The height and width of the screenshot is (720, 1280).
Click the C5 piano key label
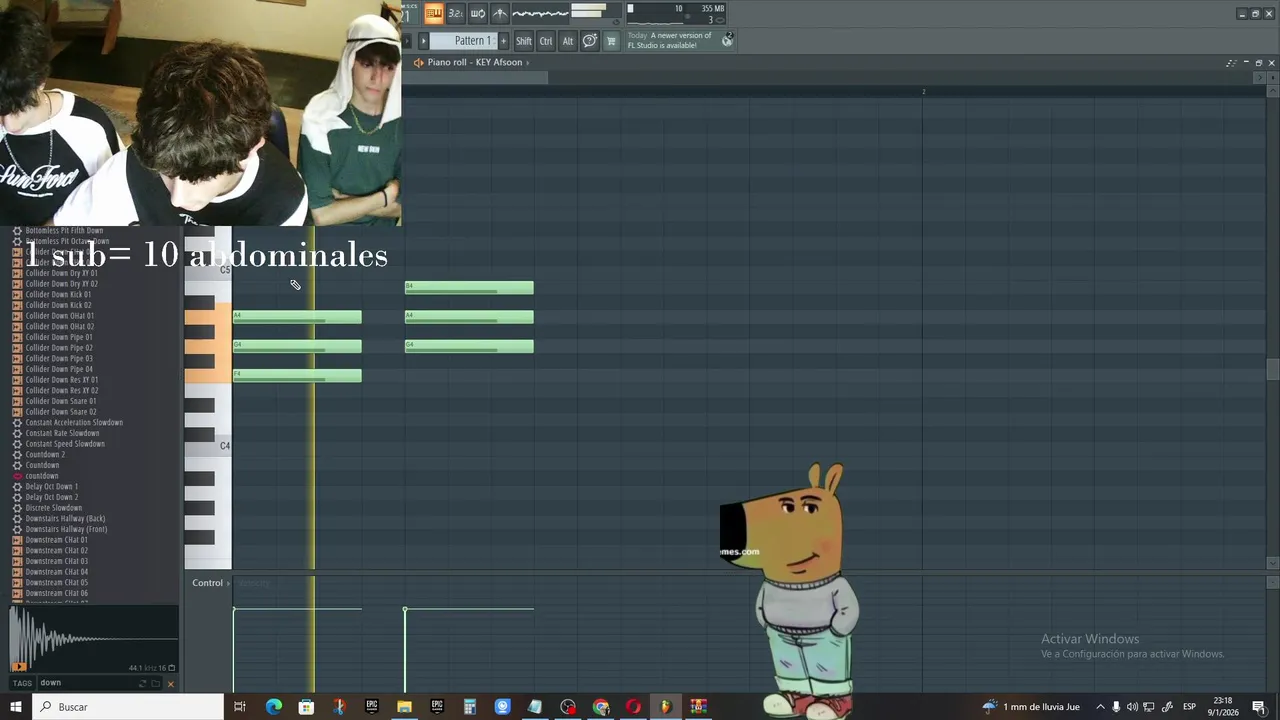[225, 270]
